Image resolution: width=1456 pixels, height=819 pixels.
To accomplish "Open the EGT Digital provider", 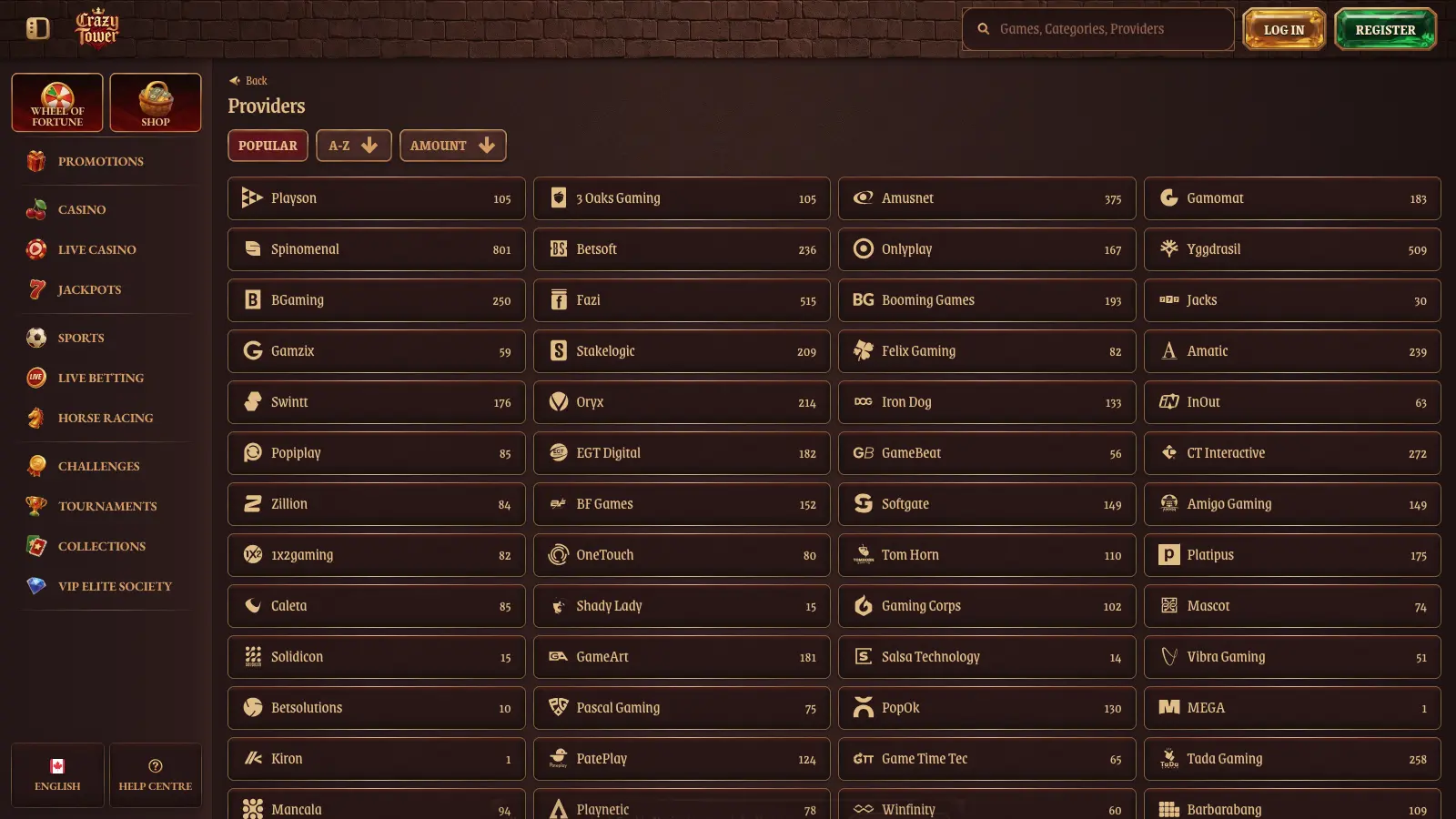I will click(682, 453).
